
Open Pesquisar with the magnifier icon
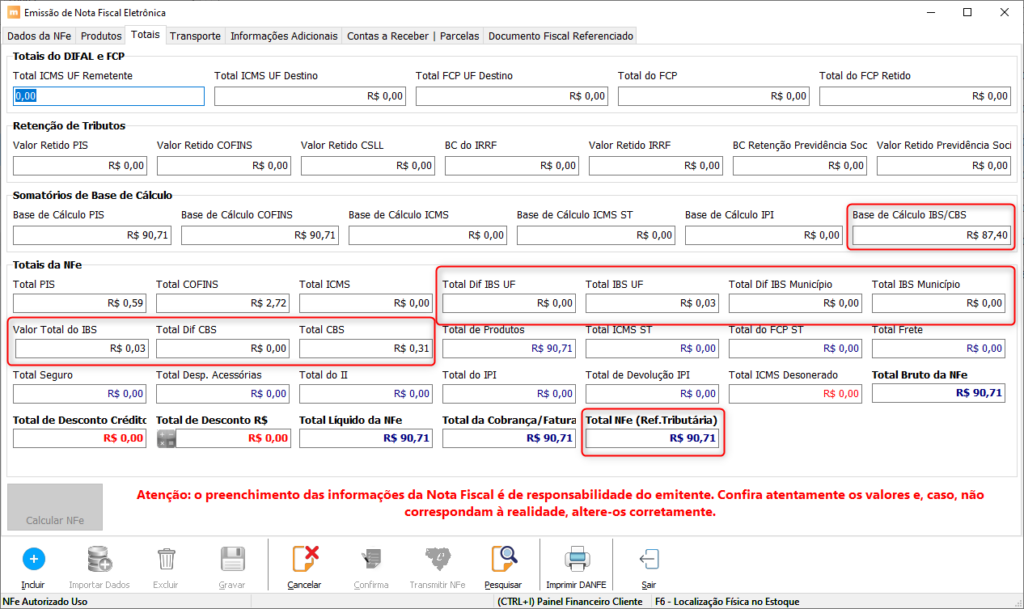(503, 559)
